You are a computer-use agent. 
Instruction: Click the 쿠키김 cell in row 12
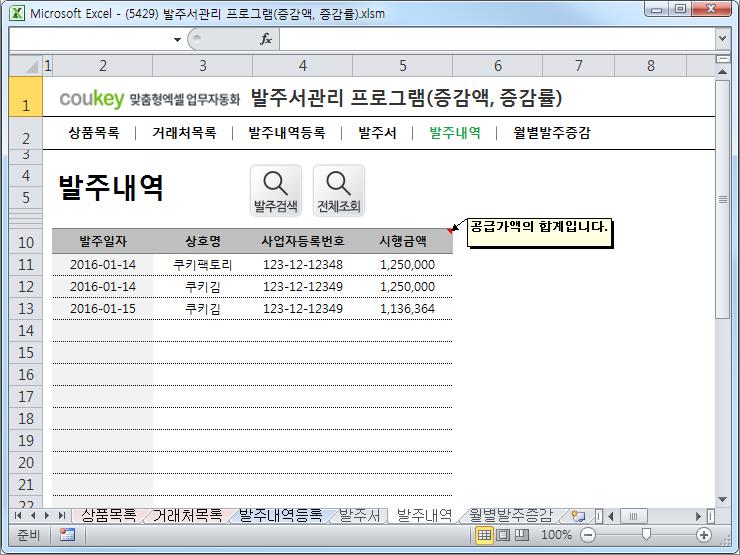pyautogui.click(x=203, y=287)
